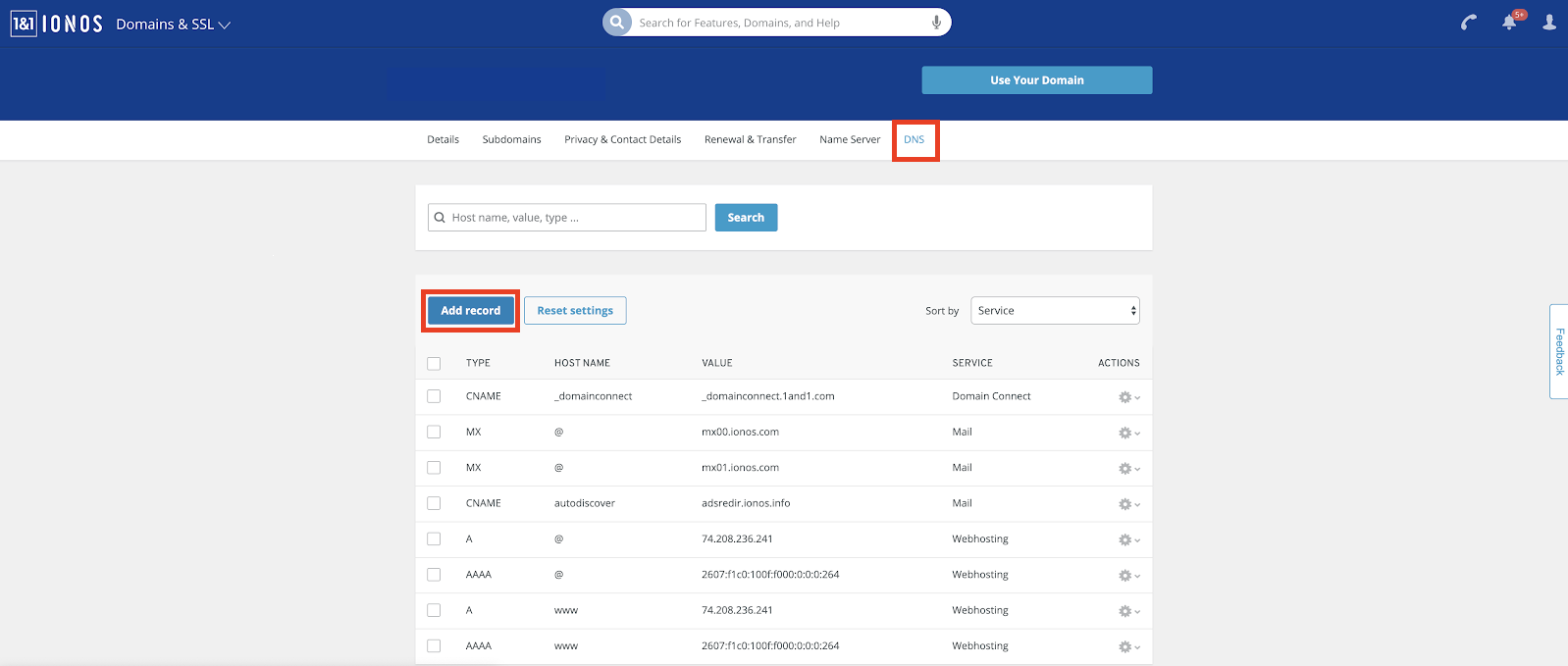
Task: Click the mx00.ionos.com value
Action: click(x=740, y=432)
